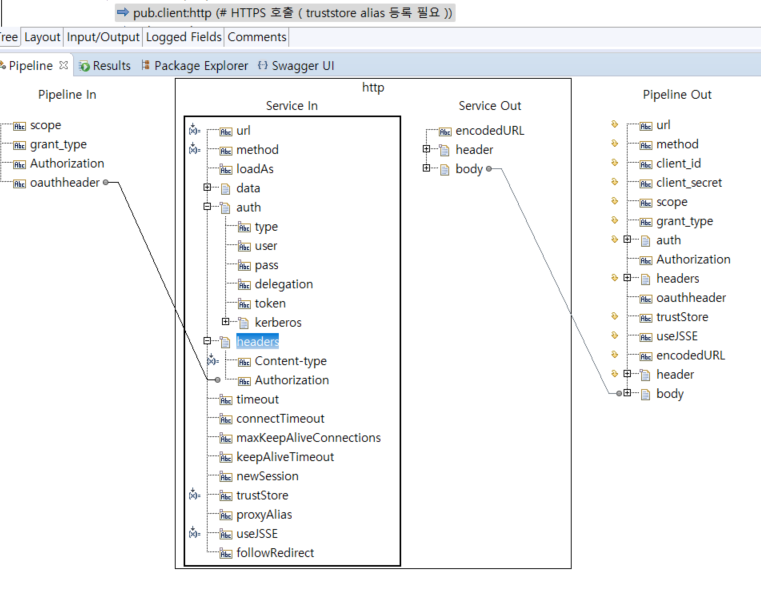Click the trustStore string icon in Pipeline Out
This screenshot has height=599, width=761.
pyautogui.click(x=646, y=317)
